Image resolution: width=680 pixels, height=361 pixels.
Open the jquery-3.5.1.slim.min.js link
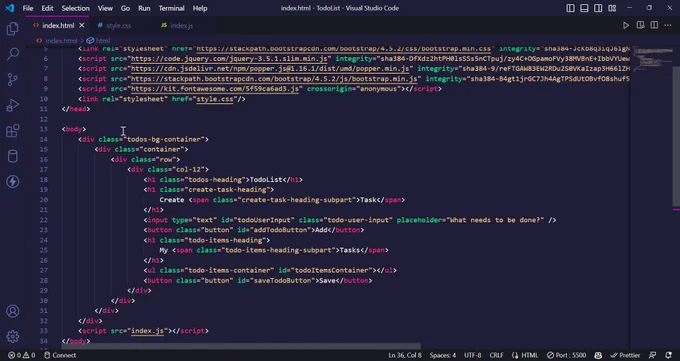point(229,59)
